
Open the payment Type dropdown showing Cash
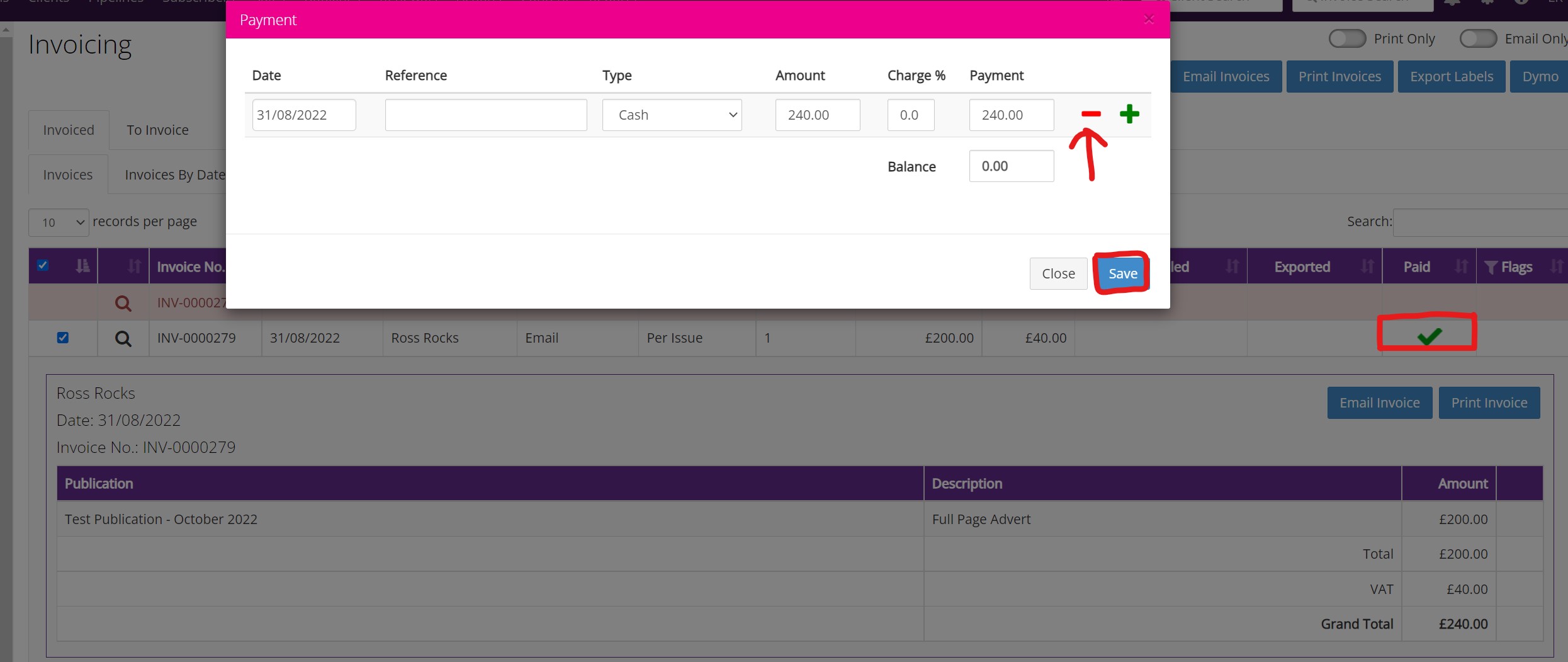(x=672, y=115)
